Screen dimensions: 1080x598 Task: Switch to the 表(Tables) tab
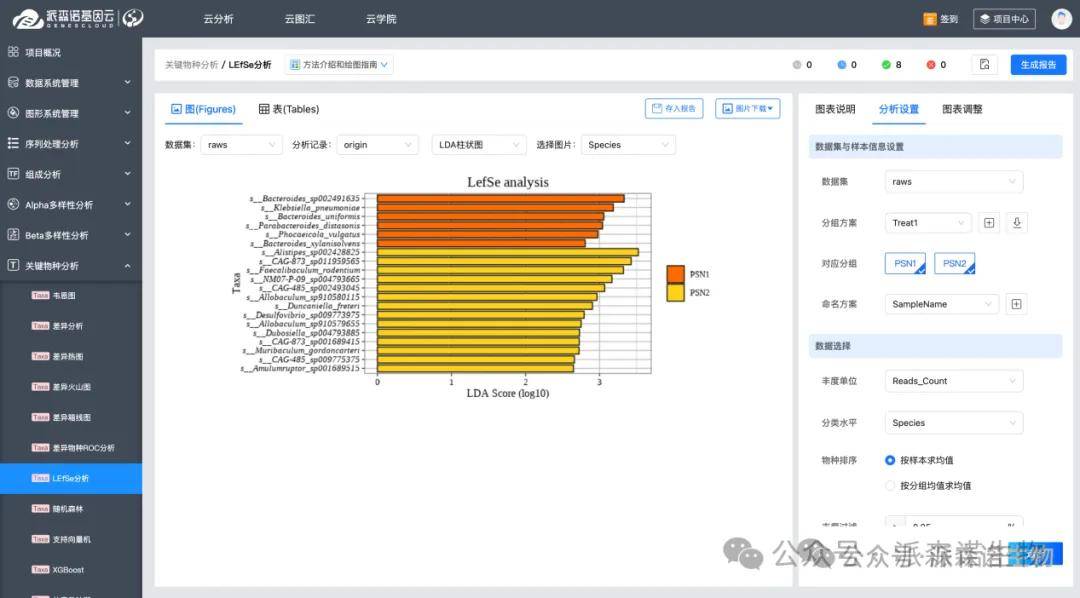[289, 109]
